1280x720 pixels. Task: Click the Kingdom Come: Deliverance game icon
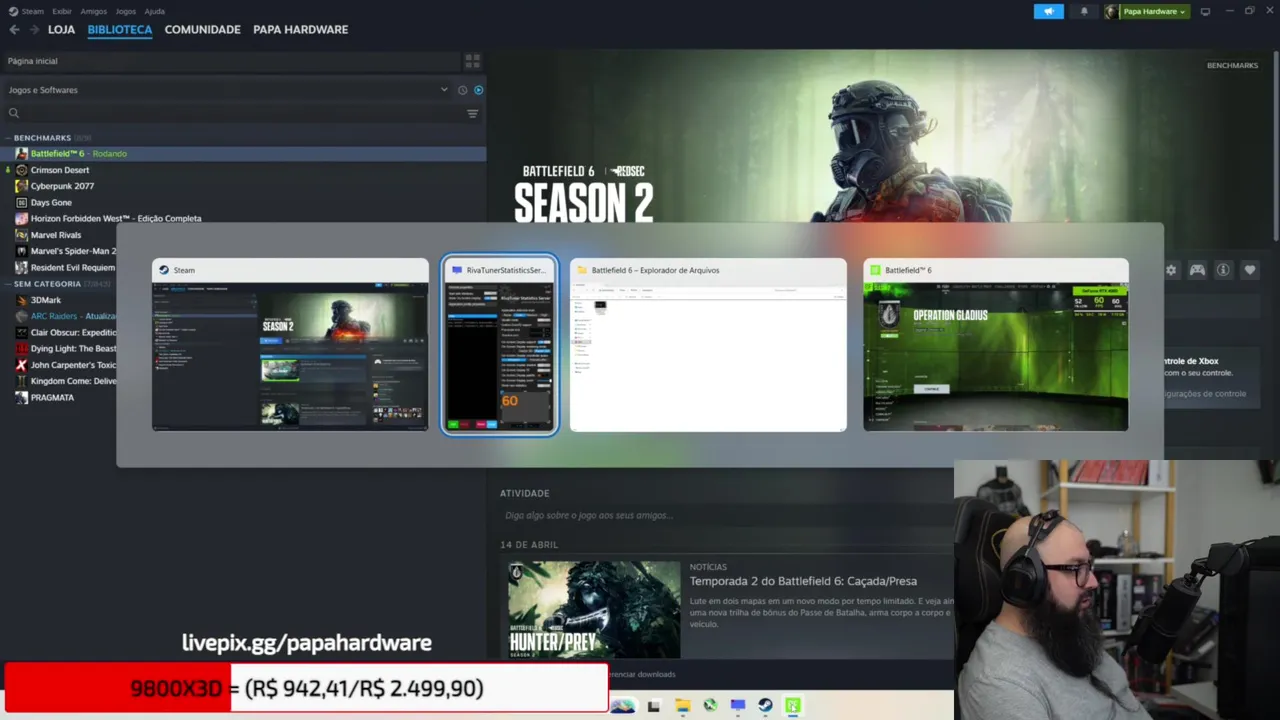tap(22, 381)
